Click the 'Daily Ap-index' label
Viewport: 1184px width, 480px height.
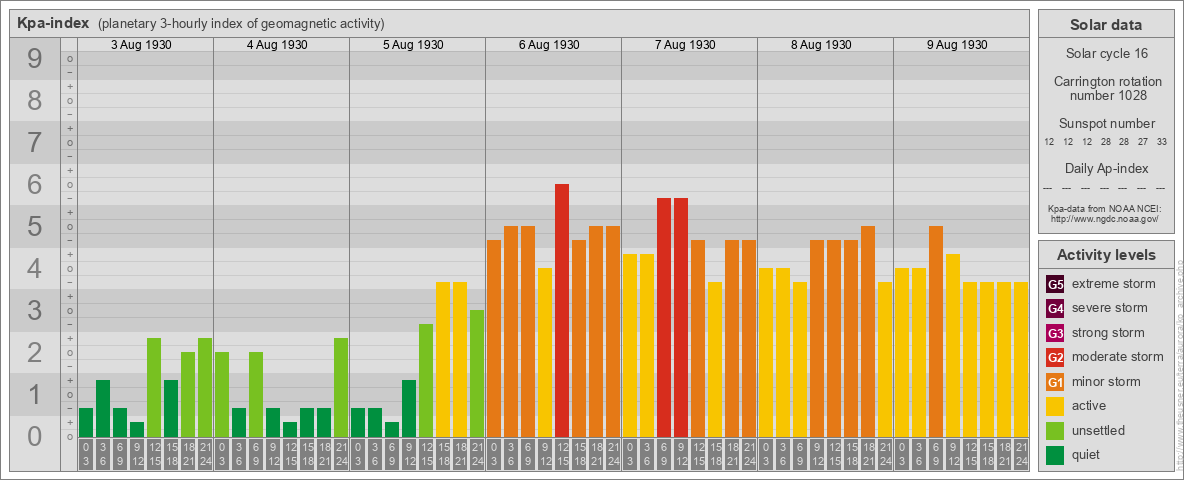[1106, 168]
